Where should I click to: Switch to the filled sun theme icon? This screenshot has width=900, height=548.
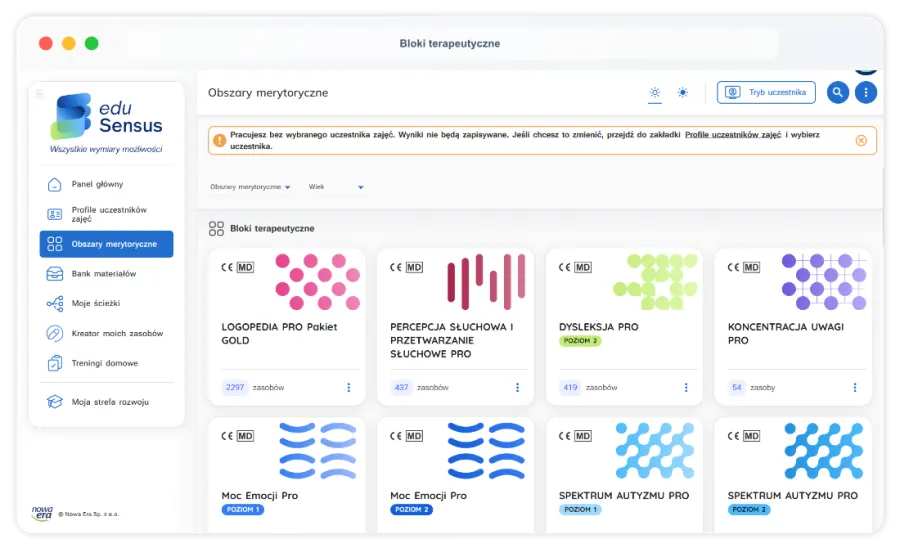point(682,92)
